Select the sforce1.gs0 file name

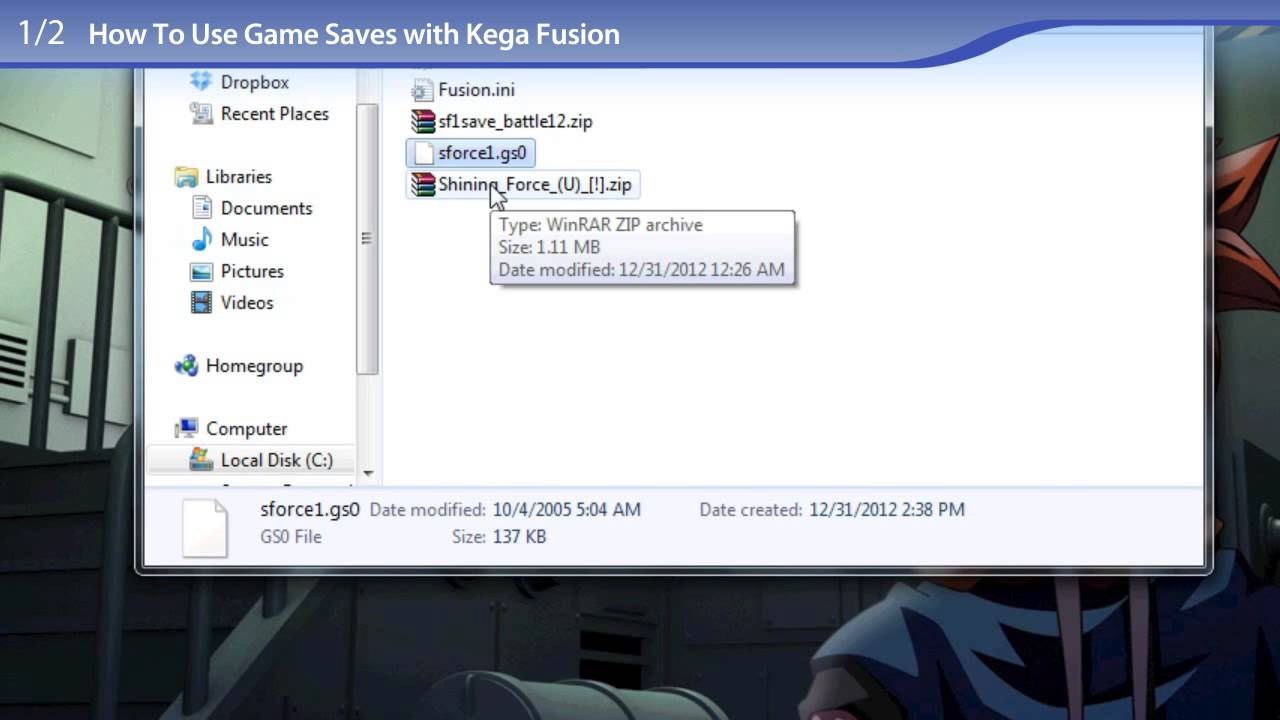tap(482, 153)
